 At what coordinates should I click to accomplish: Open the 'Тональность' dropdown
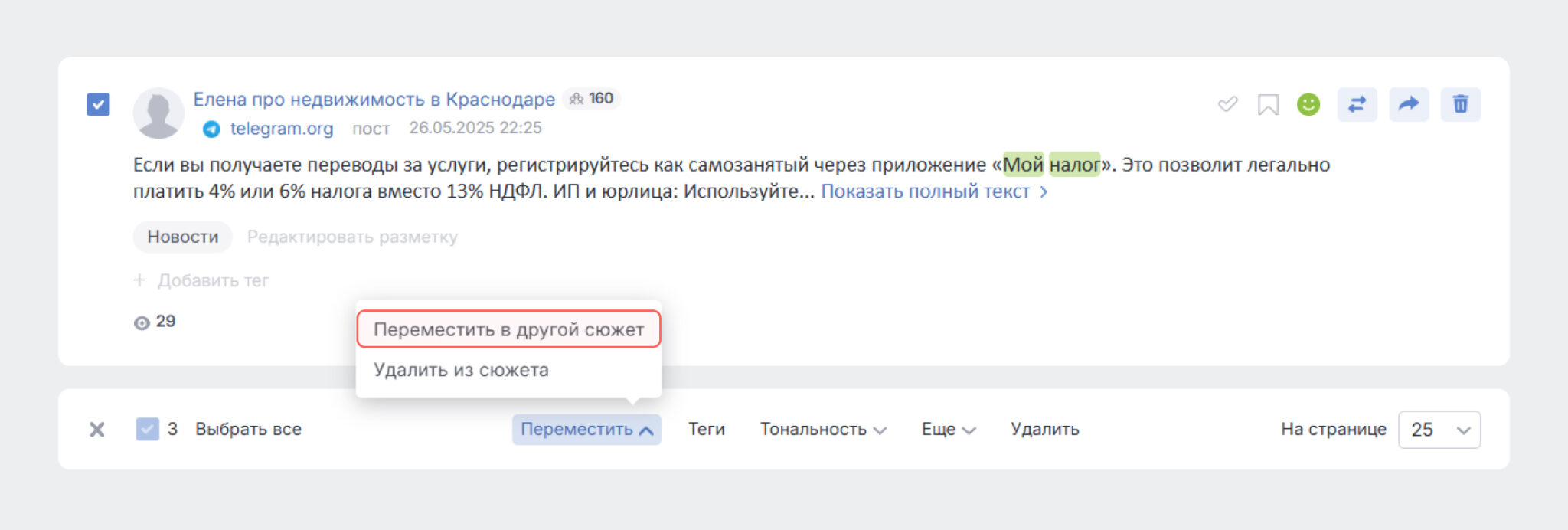(823, 429)
